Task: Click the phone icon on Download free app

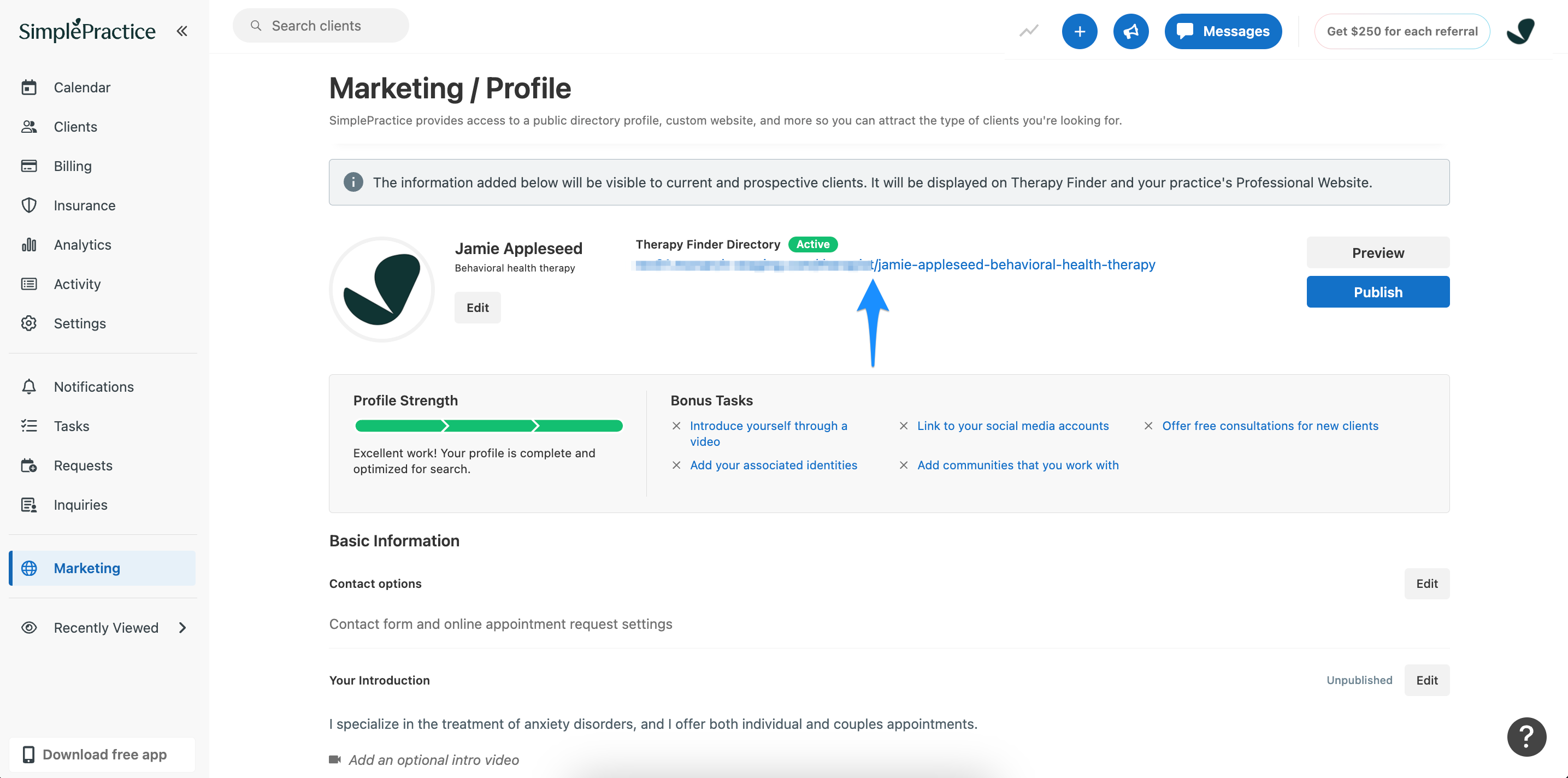Action: pyautogui.click(x=28, y=755)
